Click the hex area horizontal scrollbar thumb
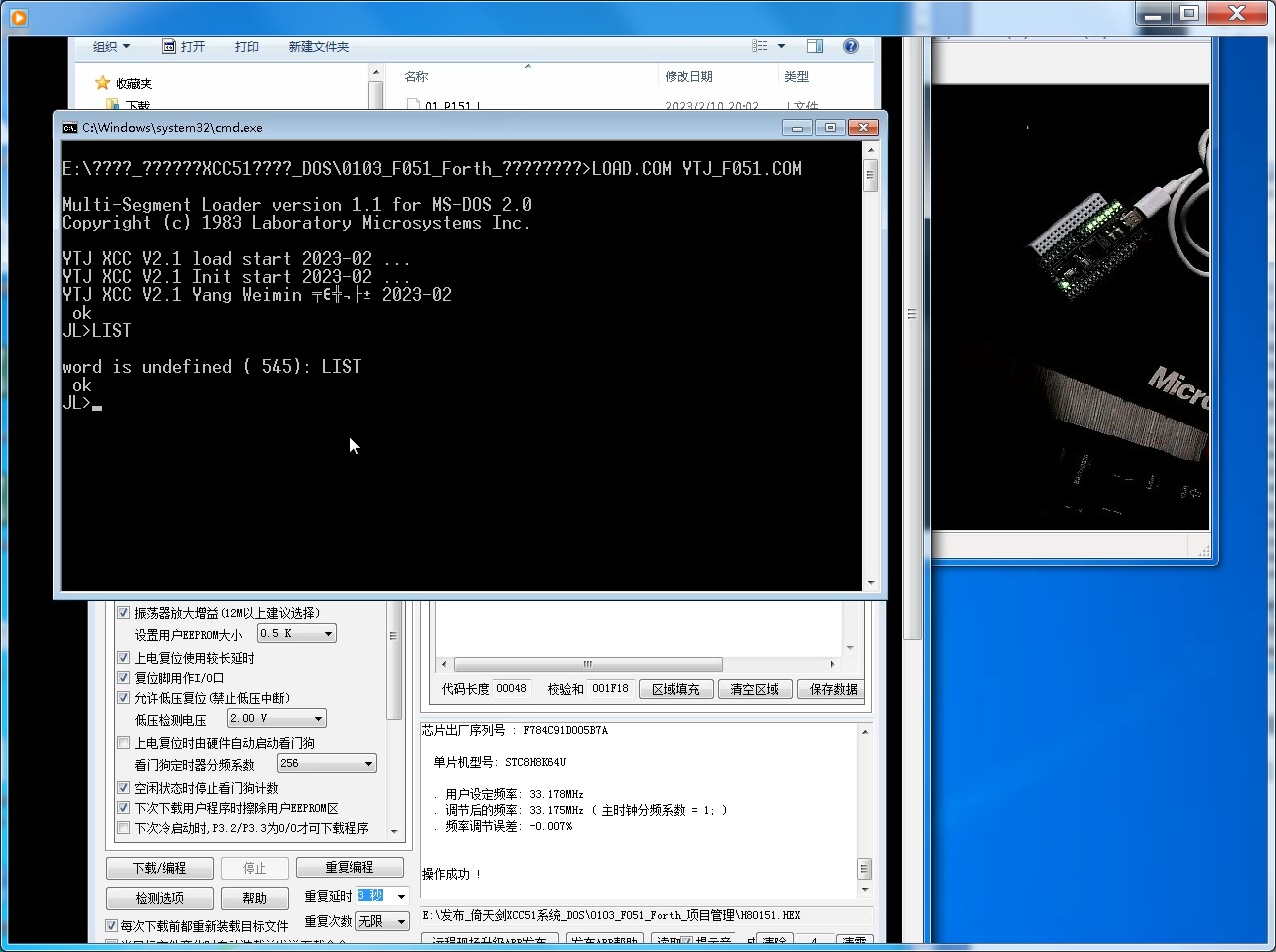 [588, 664]
